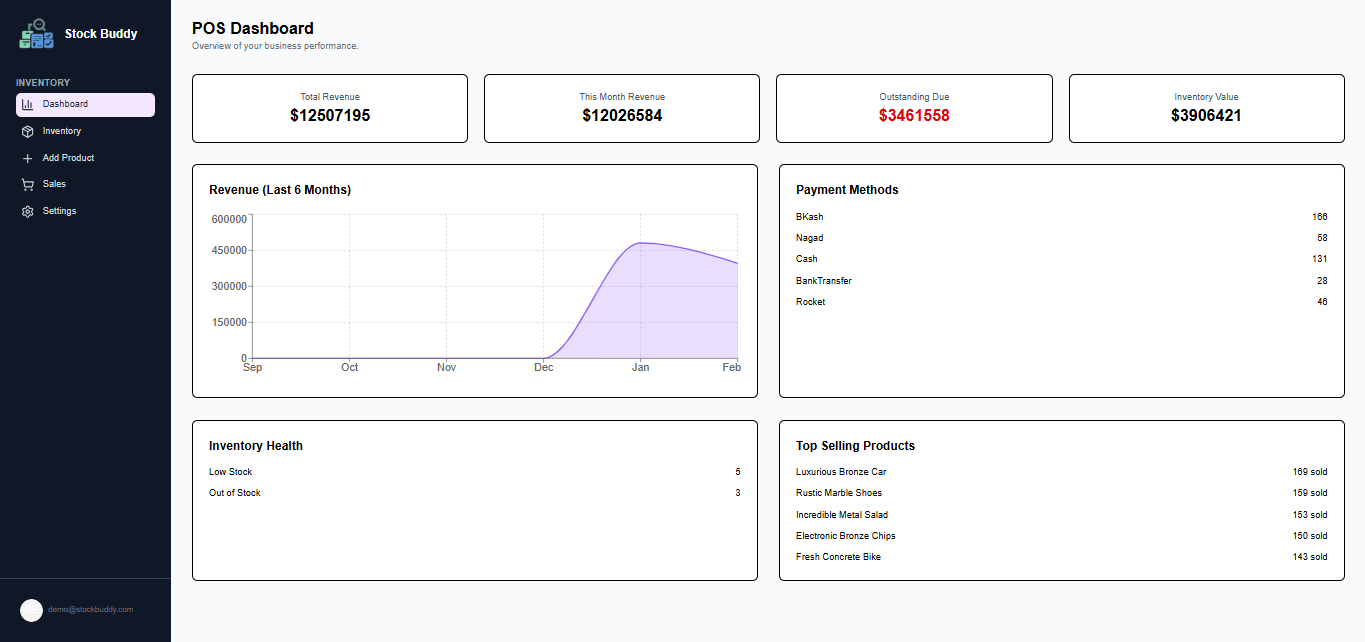Click Luxurious Bronze Car product row

1061,472
